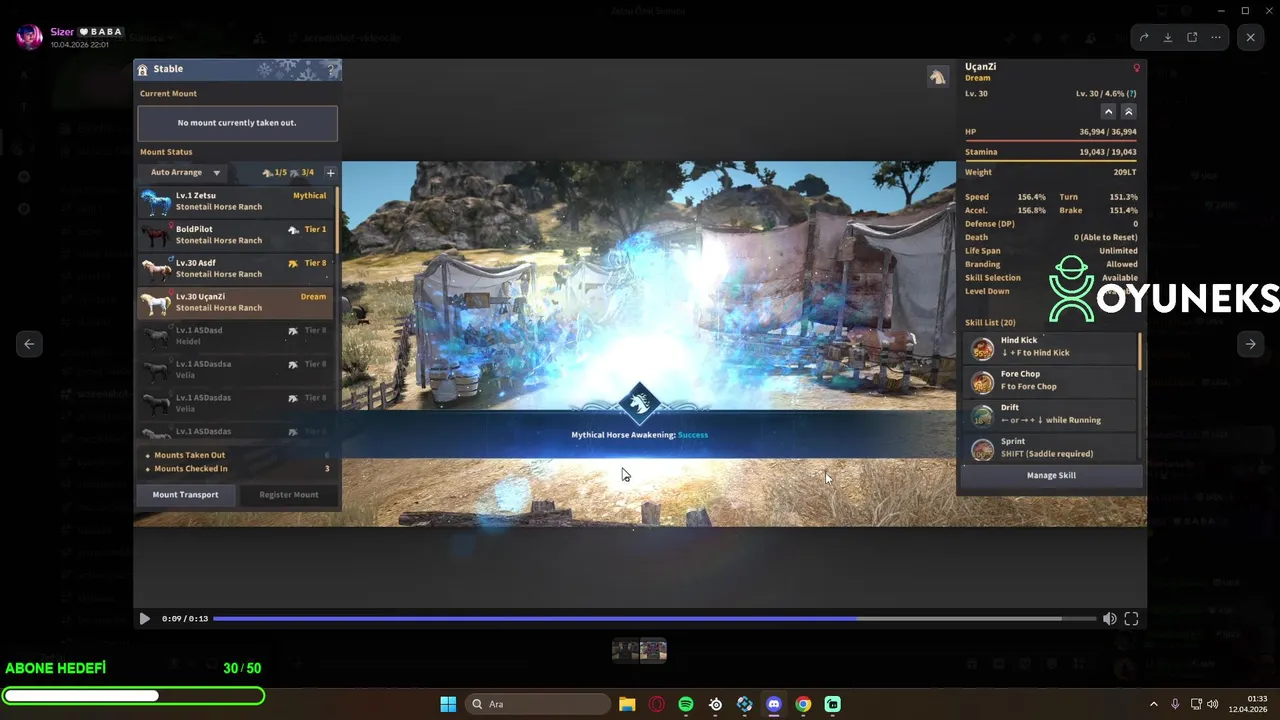Click double up-arrow button under level

pos(1128,112)
